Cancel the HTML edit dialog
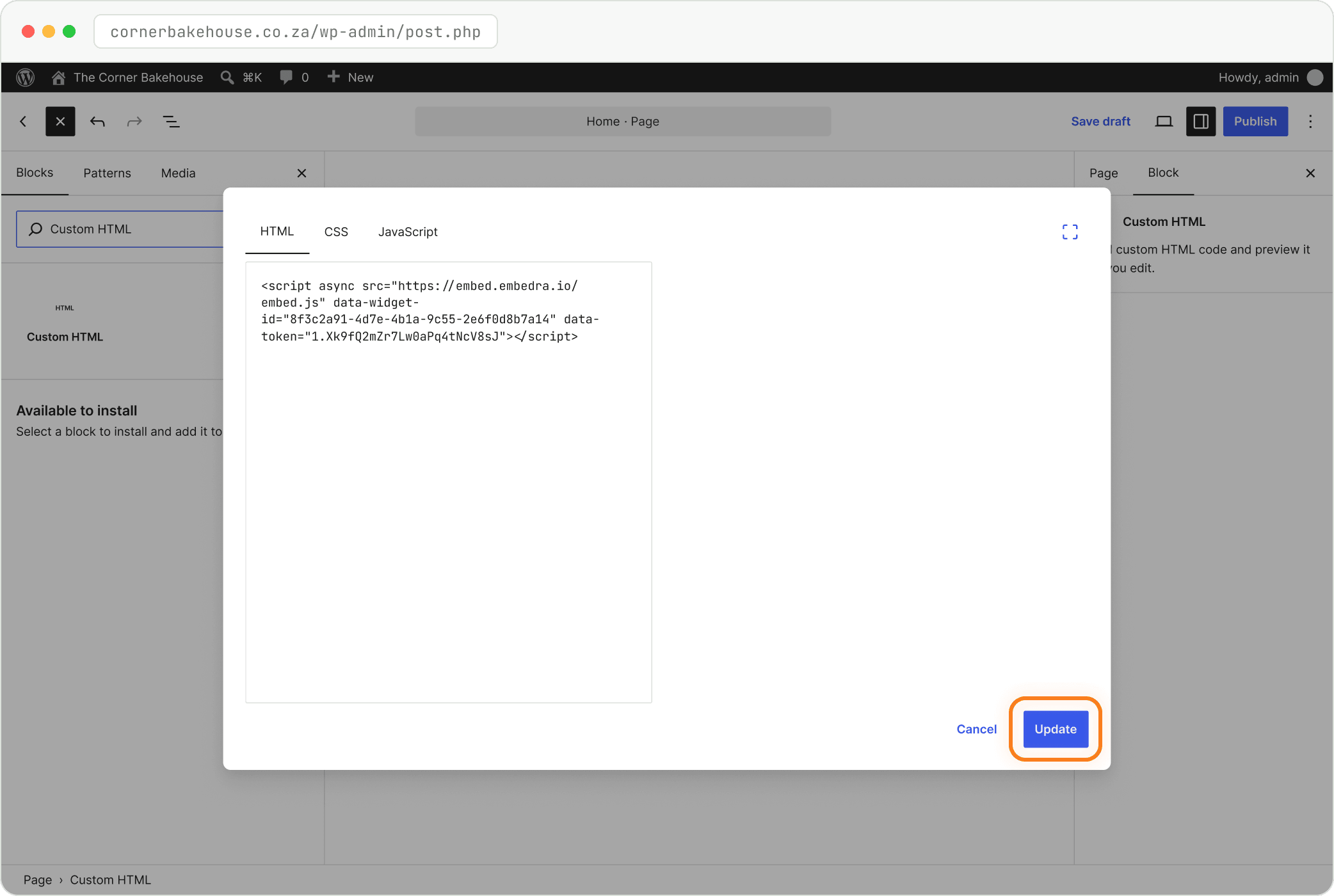Screen dimensions: 1334x896 pyautogui.click(x=976, y=729)
